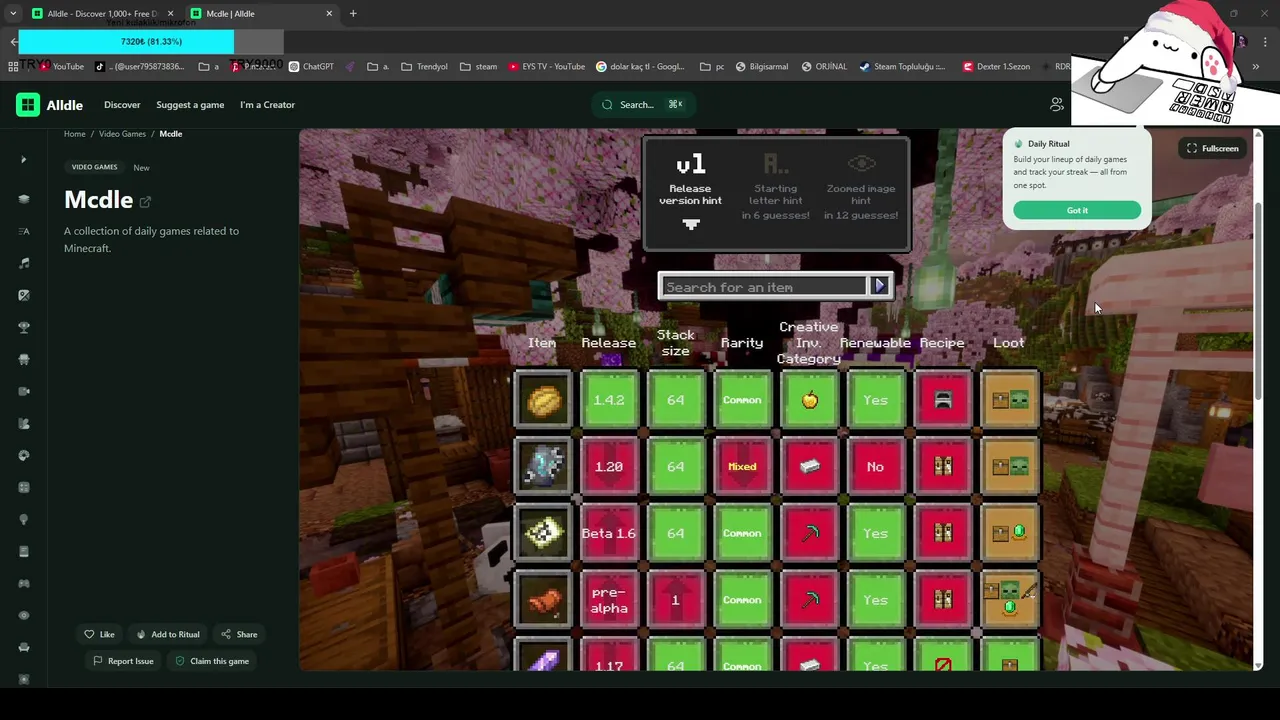This screenshot has height=720, width=1280.
Task: Click the Beta 1.6 row item icon
Action: pyautogui.click(x=543, y=533)
